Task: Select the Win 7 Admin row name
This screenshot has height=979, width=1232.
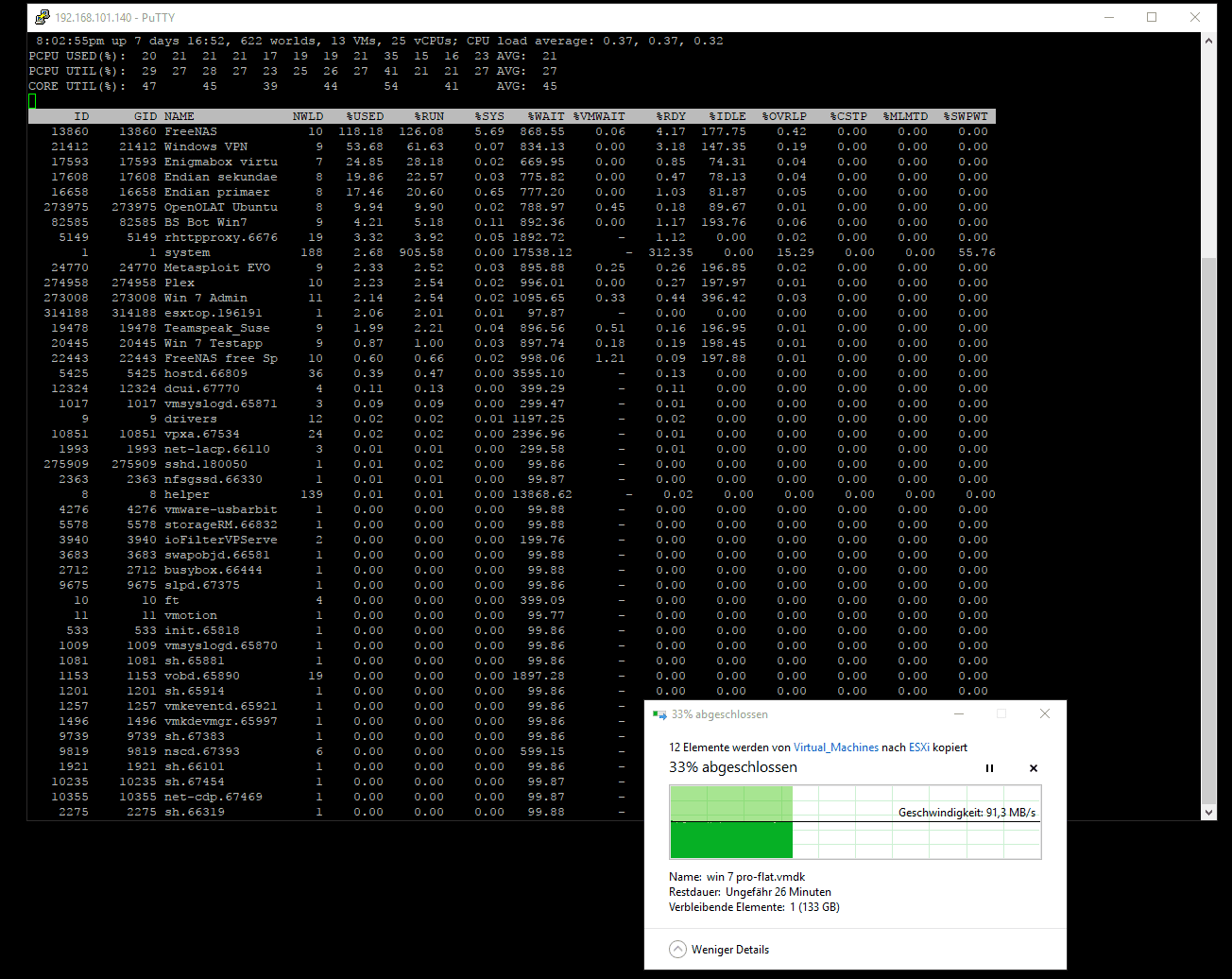Action: (206, 298)
